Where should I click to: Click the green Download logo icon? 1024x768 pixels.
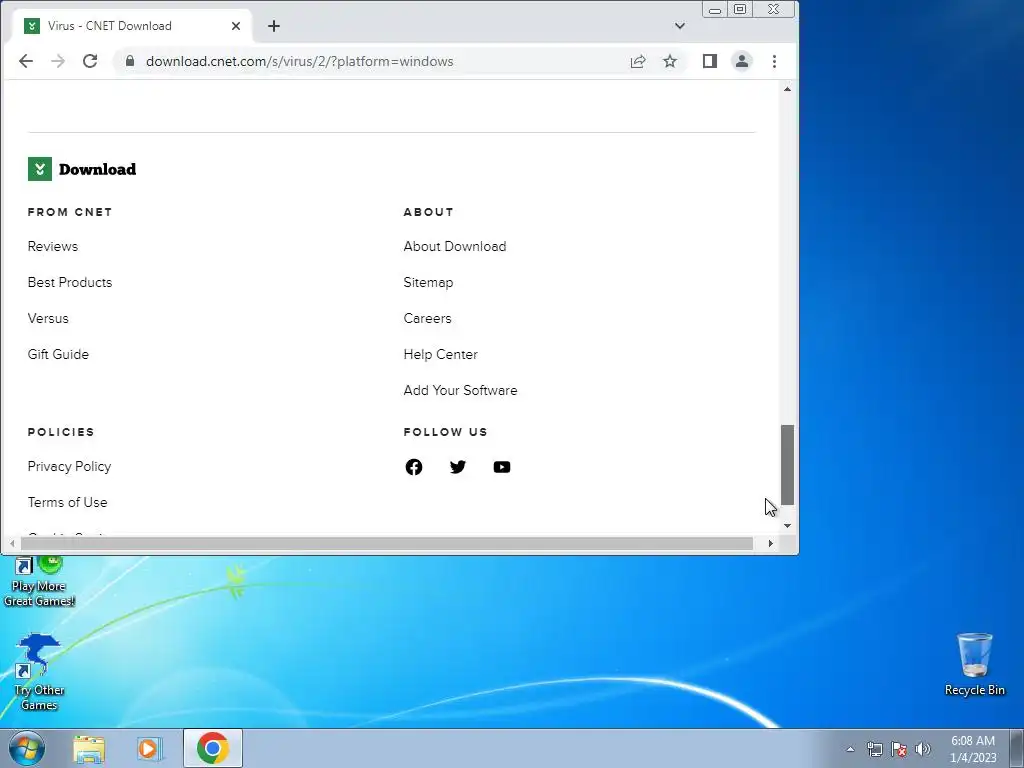click(40, 169)
